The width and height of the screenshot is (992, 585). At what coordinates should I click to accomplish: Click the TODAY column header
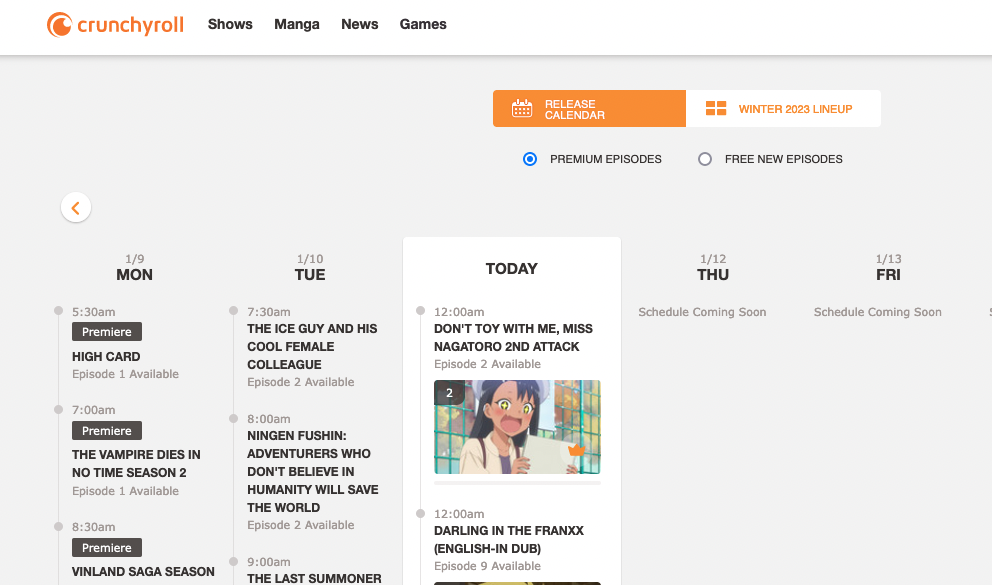point(512,269)
